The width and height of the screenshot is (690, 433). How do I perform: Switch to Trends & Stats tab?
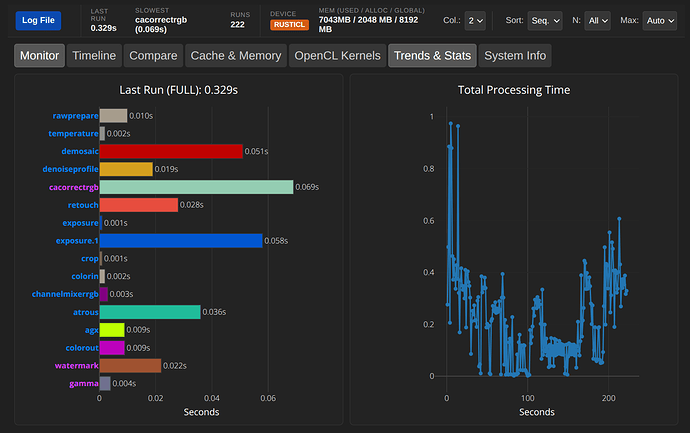coord(432,57)
